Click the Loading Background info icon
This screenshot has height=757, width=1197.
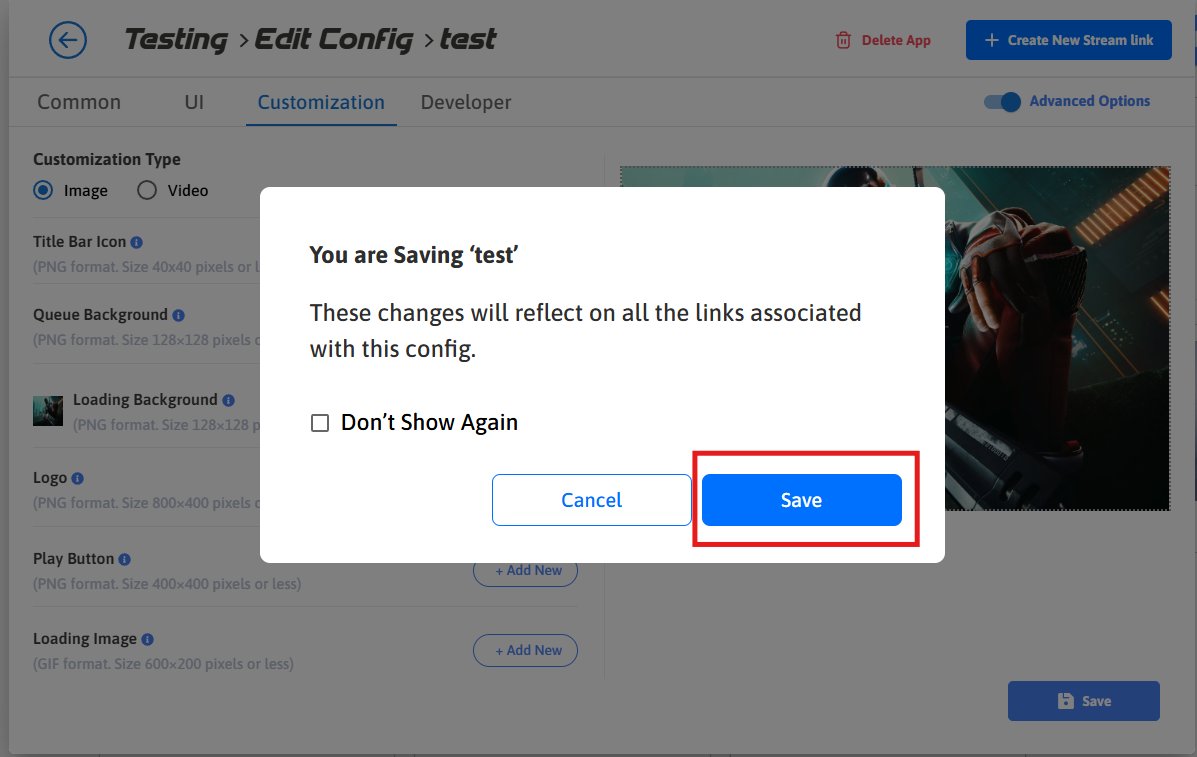pyautogui.click(x=228, y=400)
